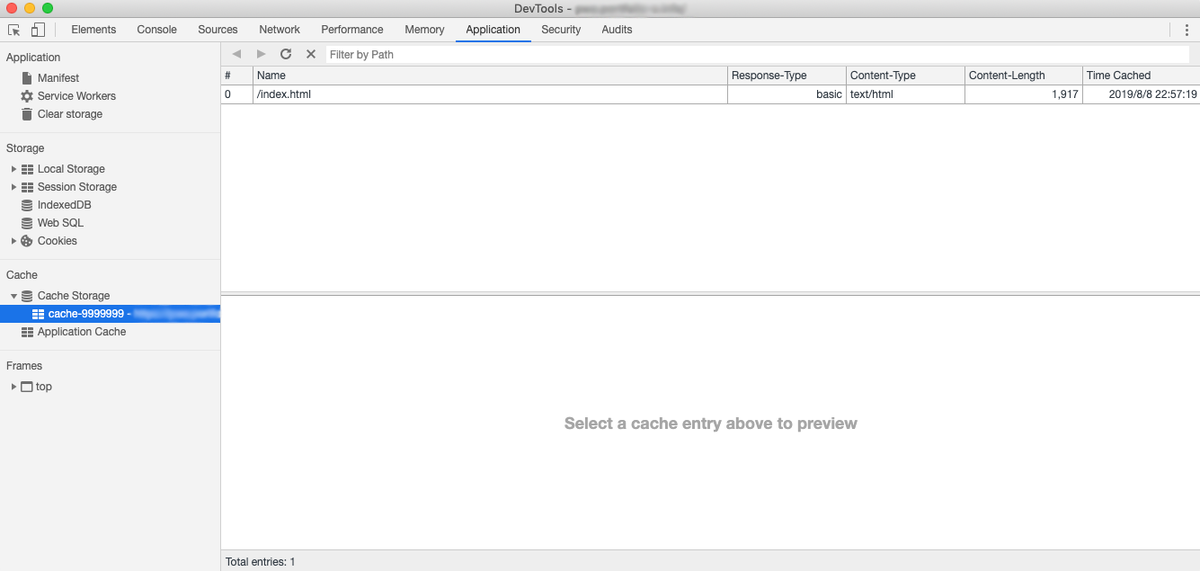Select the cache-9999999 entry
Viewport: 1200px width, 571px height.
click(x=110, y=314)
